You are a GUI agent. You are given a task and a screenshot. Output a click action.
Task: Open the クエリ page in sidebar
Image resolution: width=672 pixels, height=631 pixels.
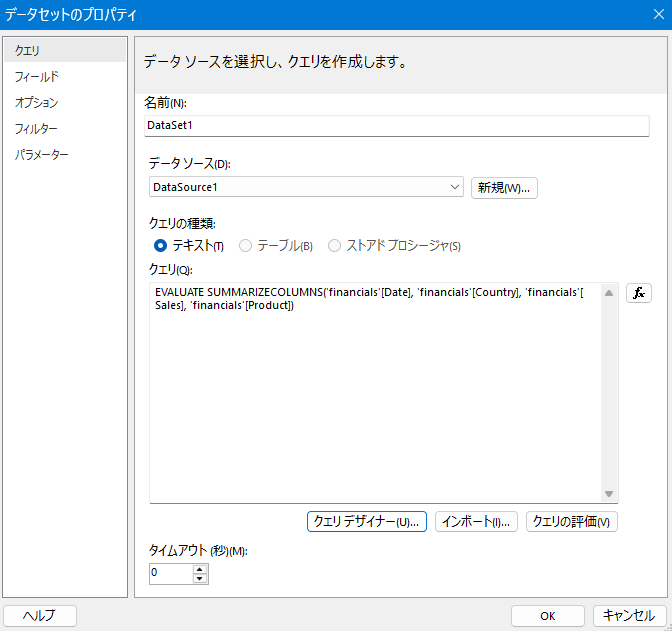click(65, 51)
